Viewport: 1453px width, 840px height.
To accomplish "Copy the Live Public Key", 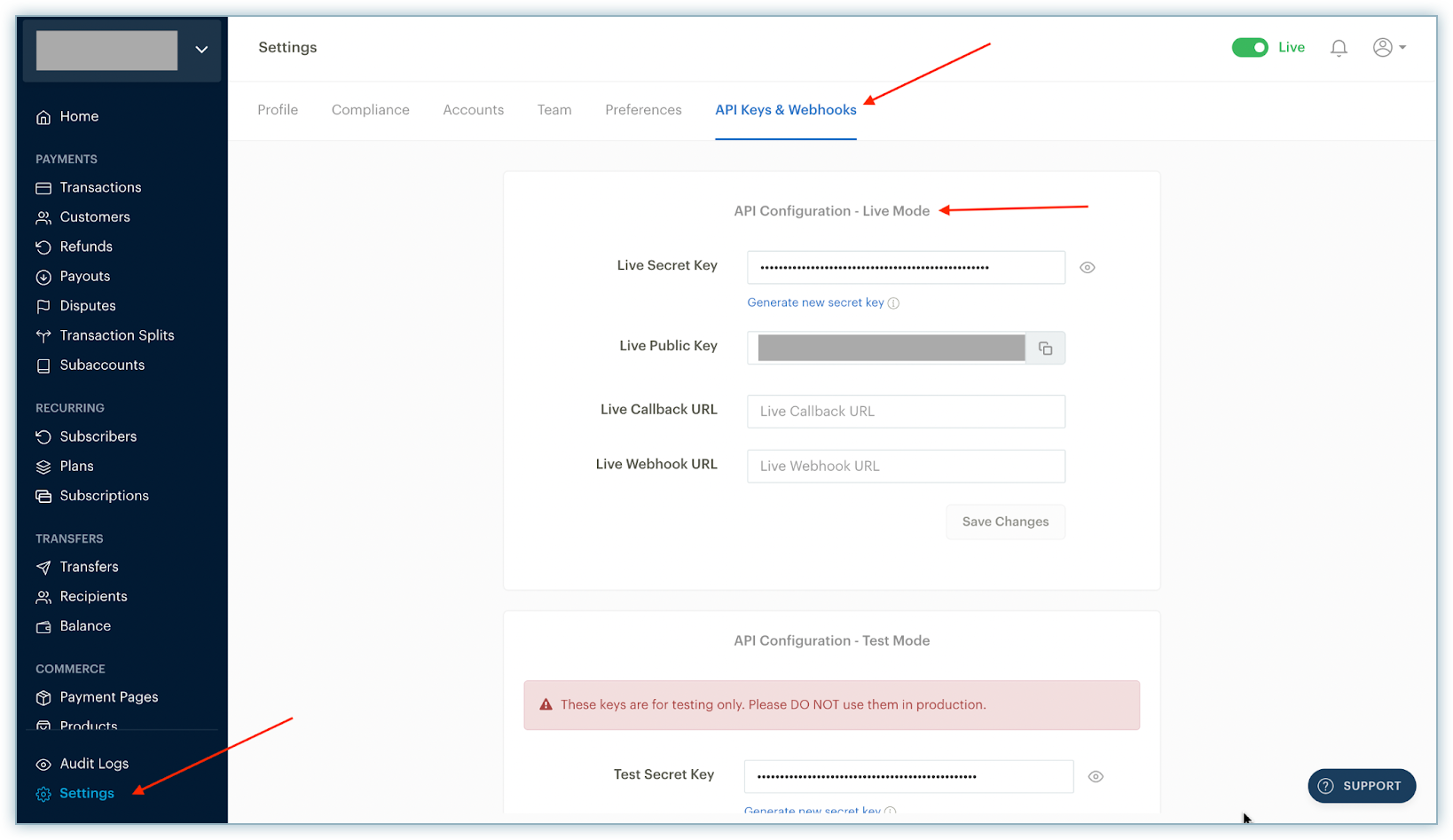I will [x=1045, y=349].
